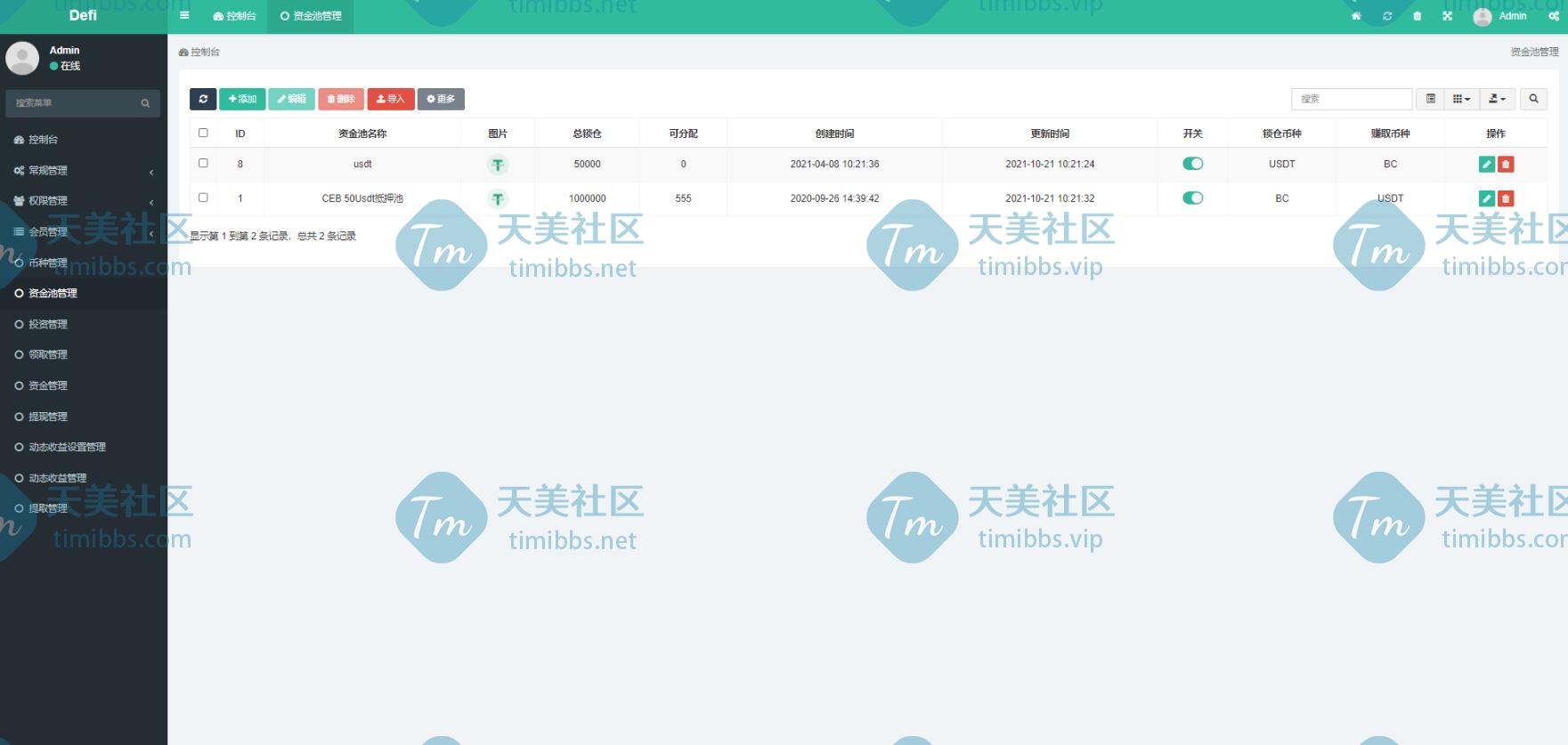Tick the select-all checkbox in table header
Viewport: 1568px width, 745px height.
coord(203,133)
